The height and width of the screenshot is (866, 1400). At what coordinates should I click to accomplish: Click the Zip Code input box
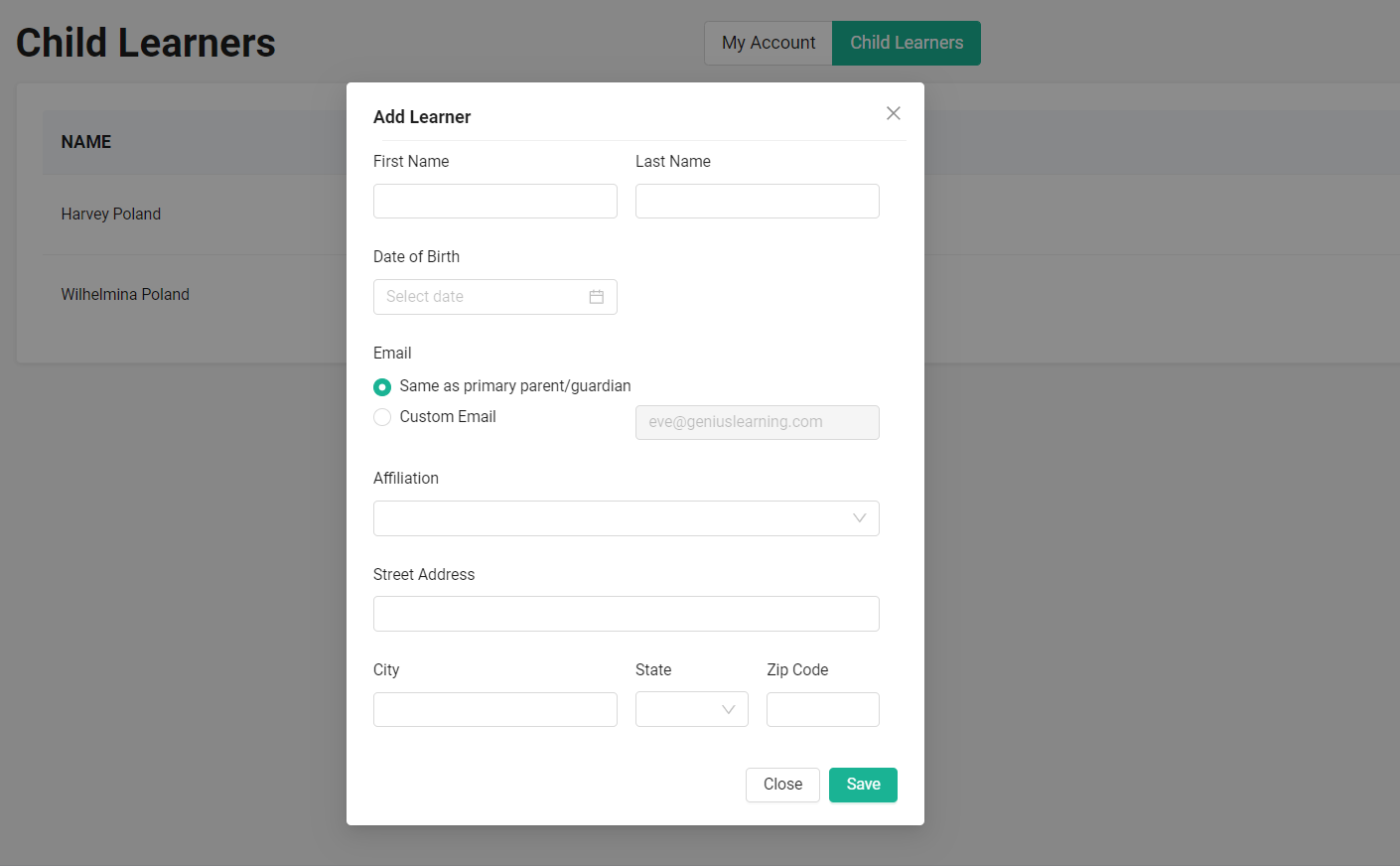pos(822,710)
